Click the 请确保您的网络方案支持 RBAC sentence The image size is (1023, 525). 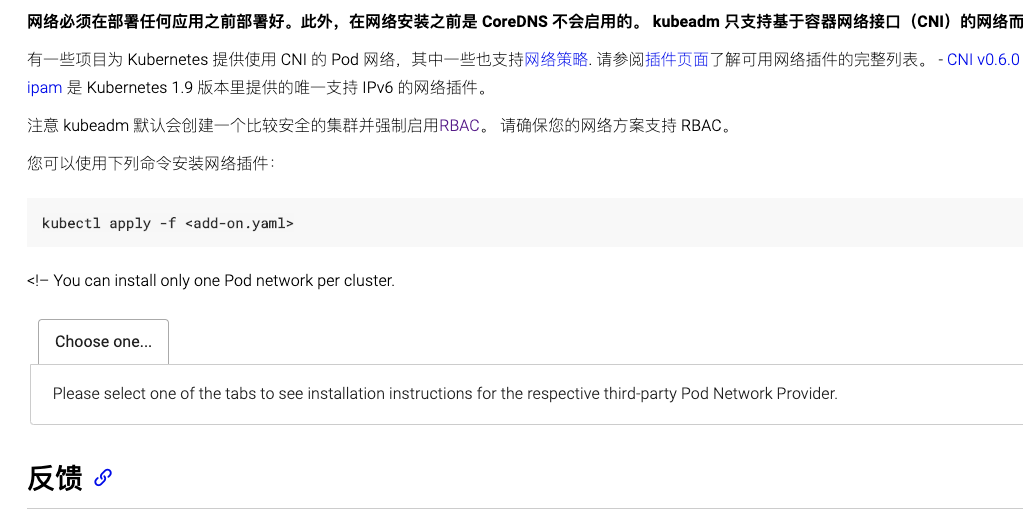click(x=615, y=125)
